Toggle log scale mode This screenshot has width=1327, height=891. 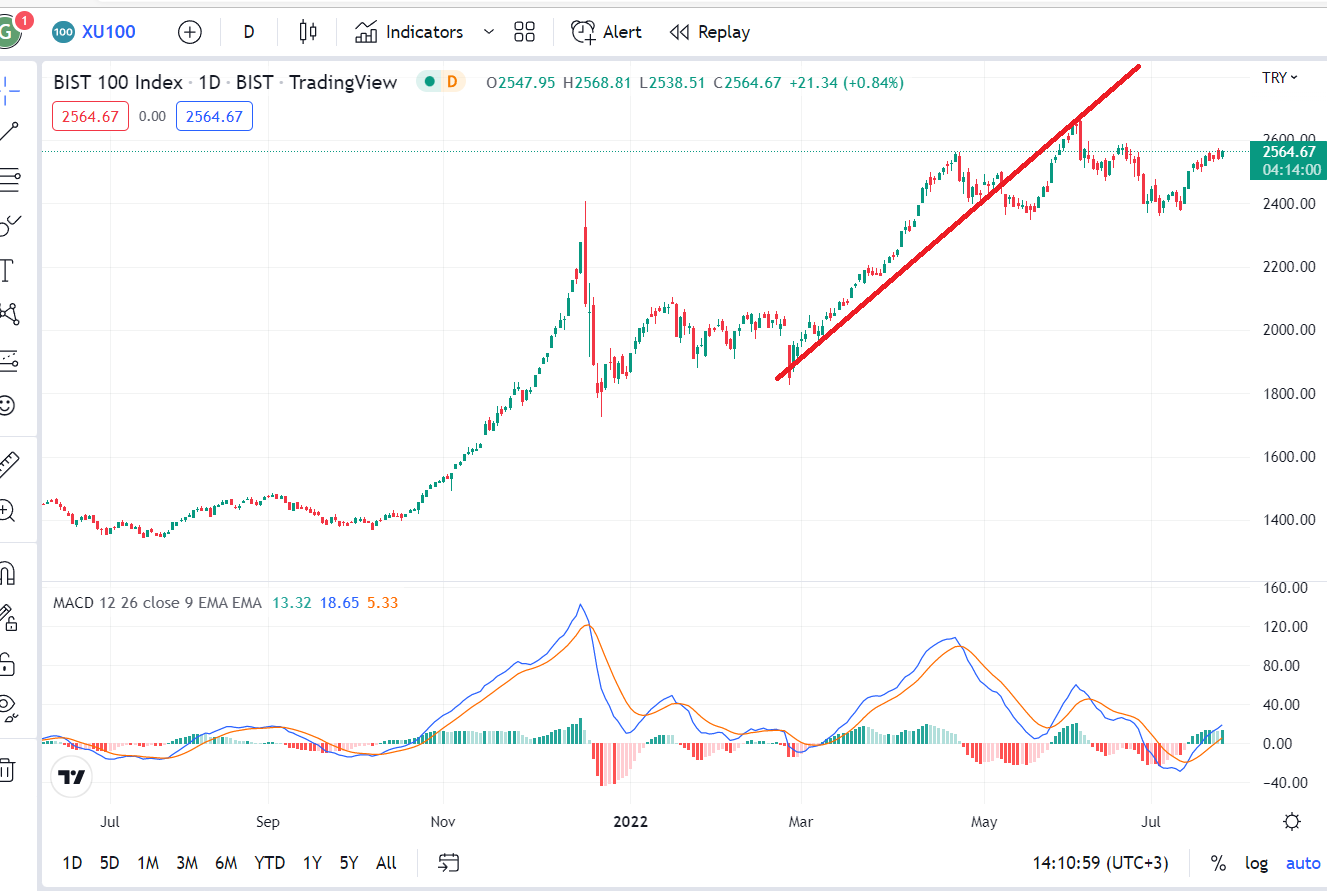tap(1256, 863)
